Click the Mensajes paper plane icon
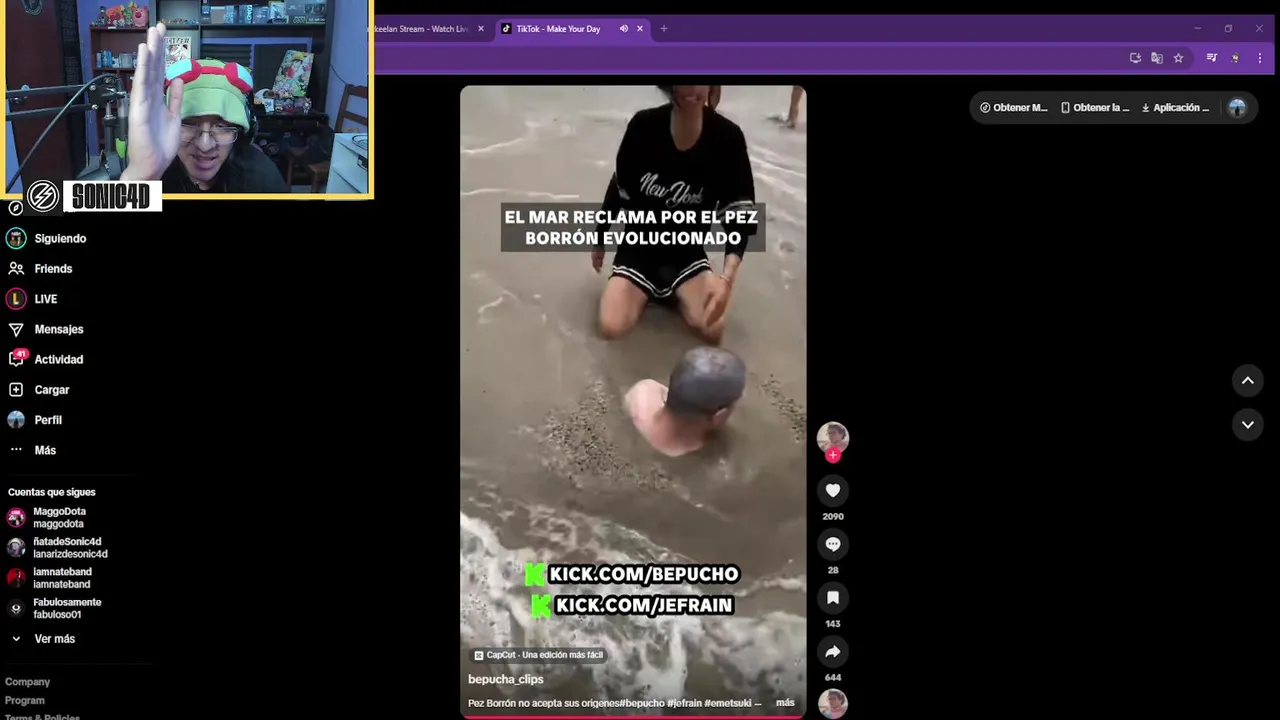Viewport: 1280px width, 720px height. 15,329
